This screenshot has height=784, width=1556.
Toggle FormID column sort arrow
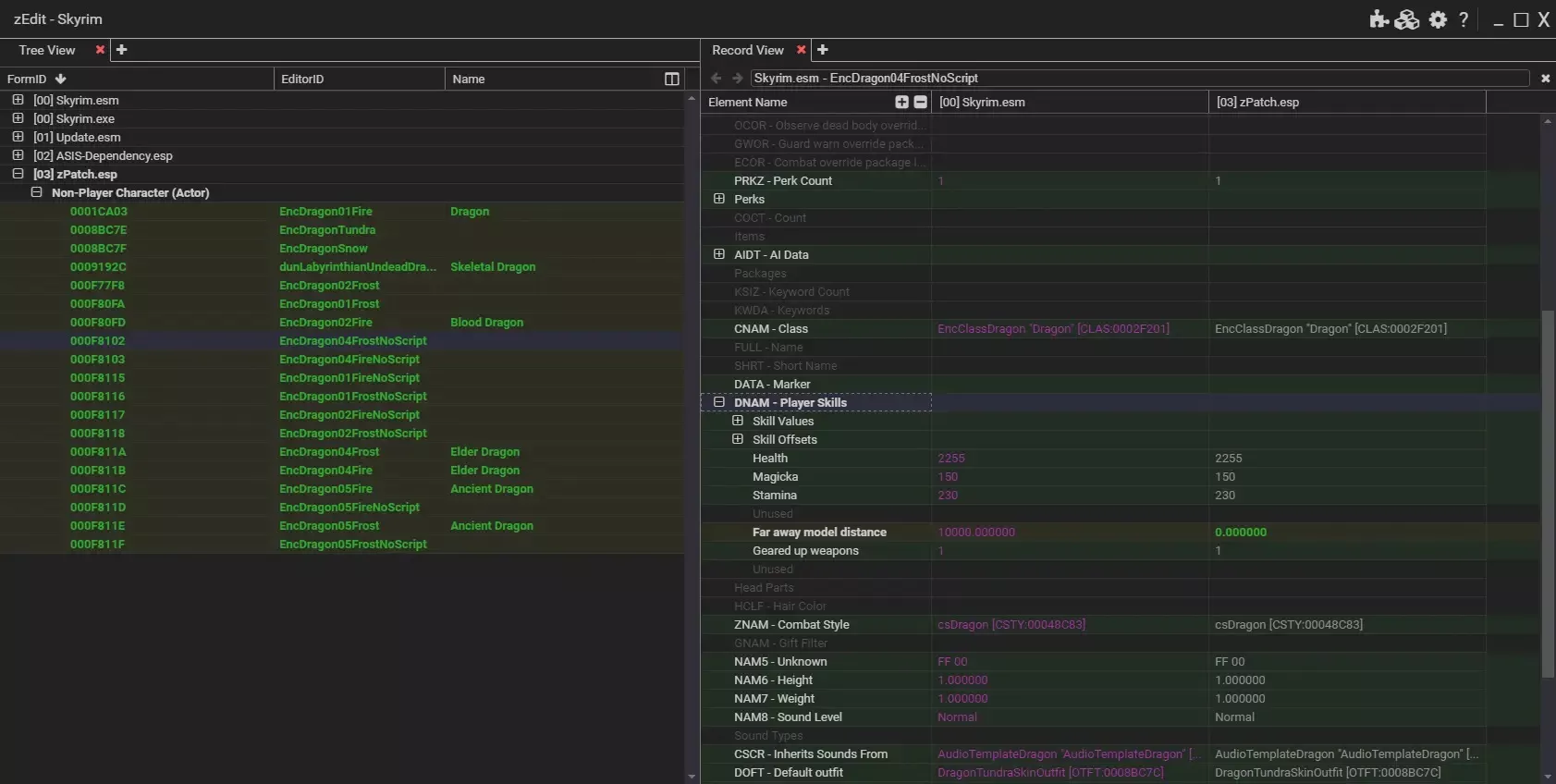61,79
